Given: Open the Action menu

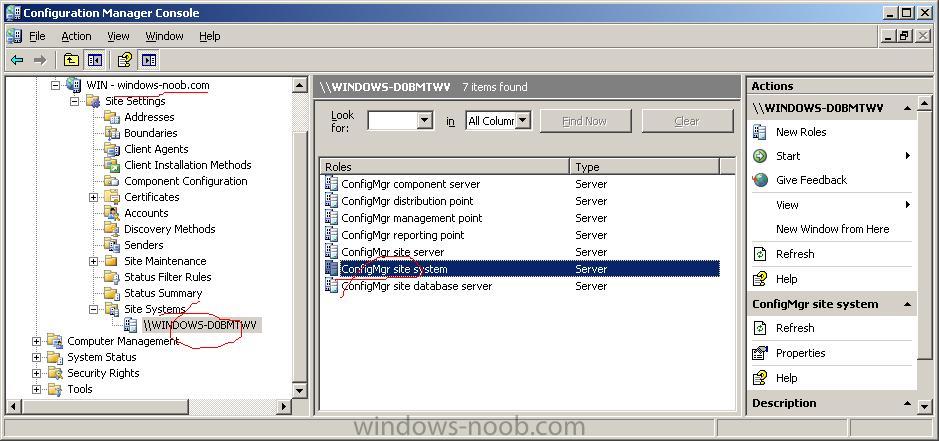Looking at the screenshot, I should pyautogui.click(x=77, y=37).
